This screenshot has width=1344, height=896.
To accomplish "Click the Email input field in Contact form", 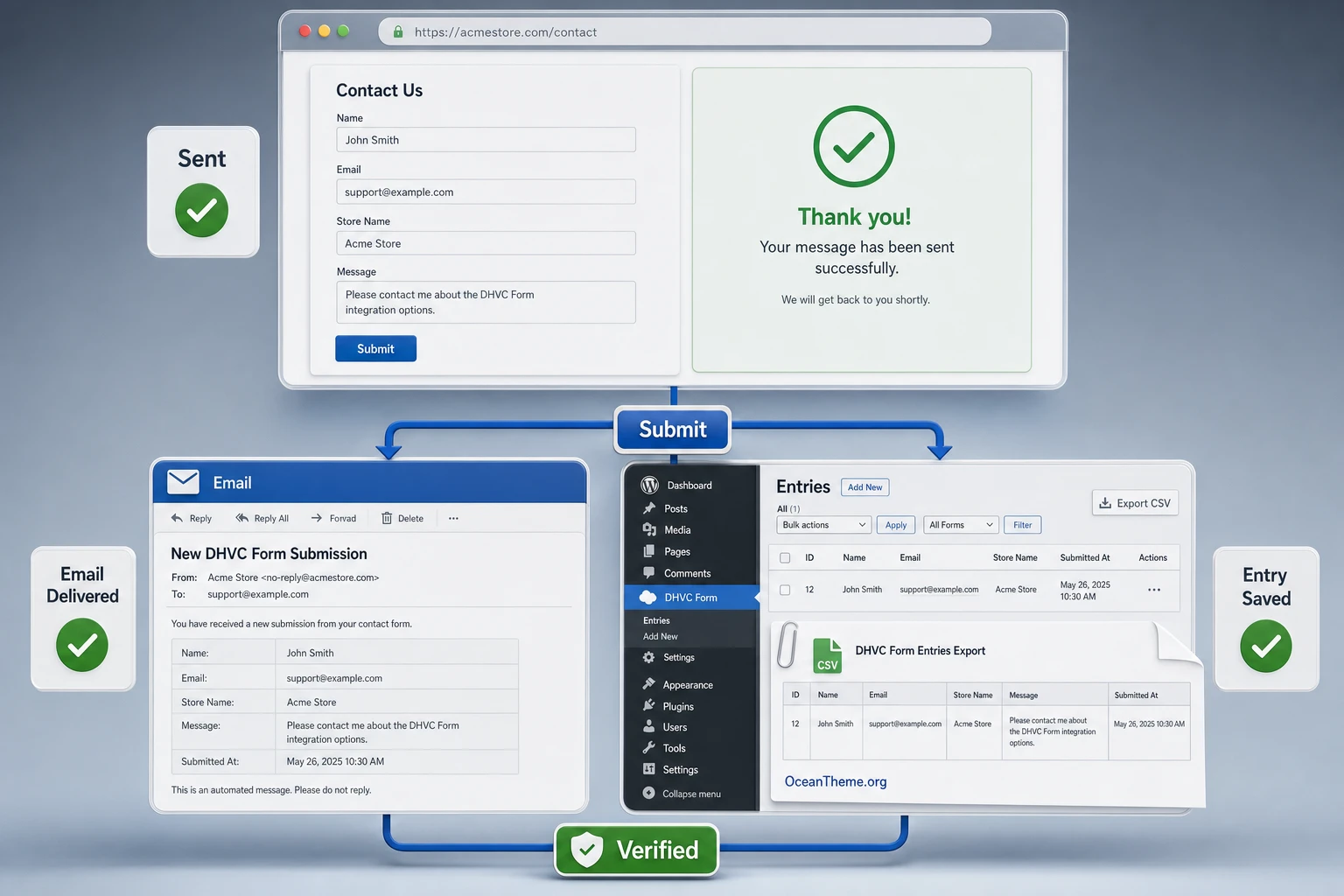I will point(486,192).
